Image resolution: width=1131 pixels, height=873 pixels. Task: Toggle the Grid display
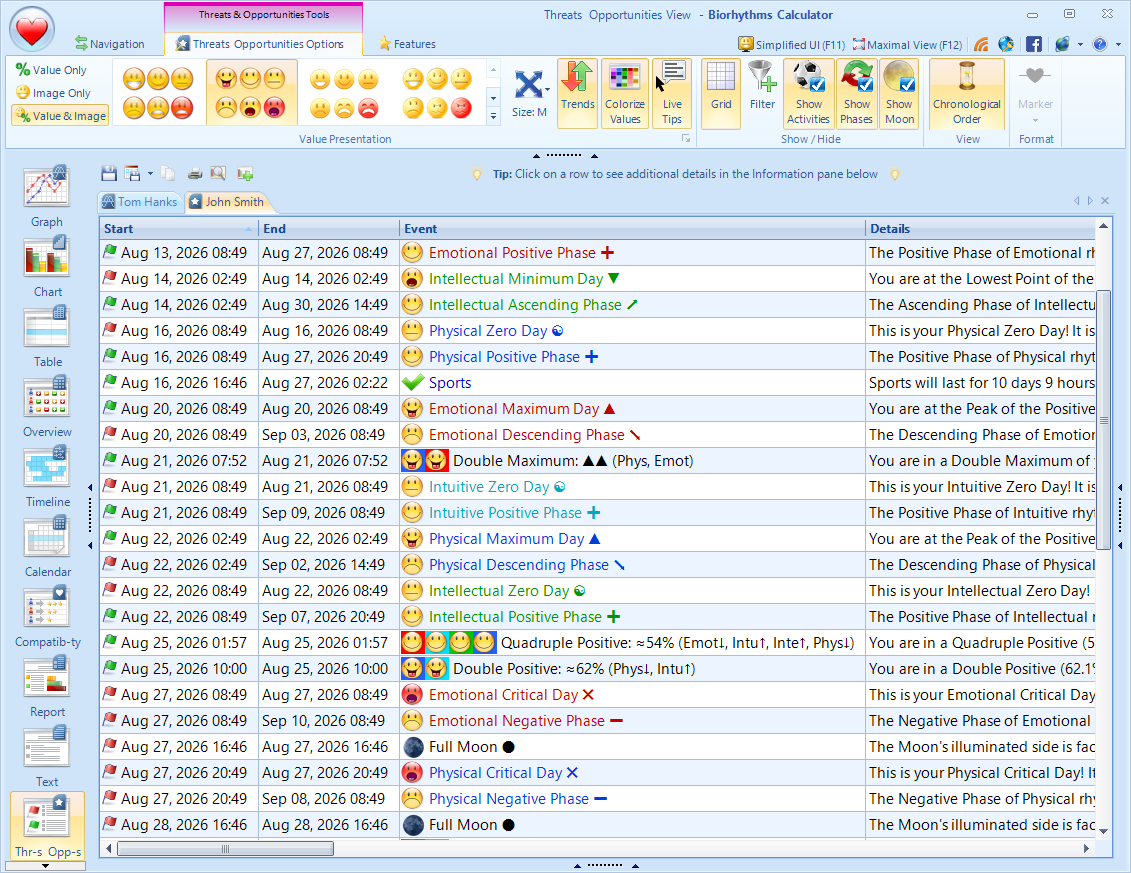(720, 93)
